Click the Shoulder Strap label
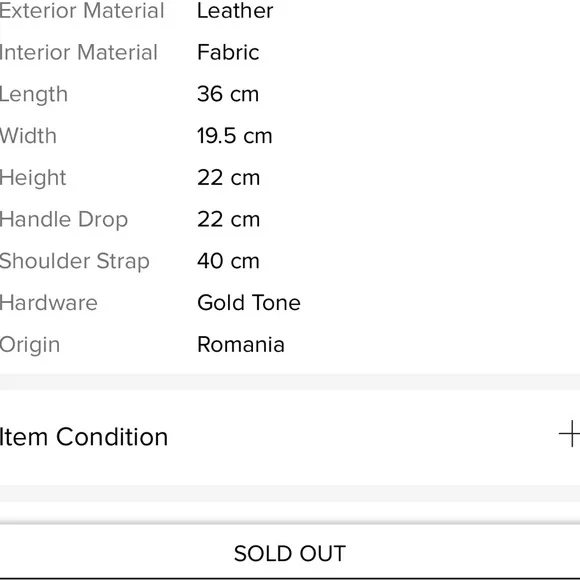 tap(74, 262)
